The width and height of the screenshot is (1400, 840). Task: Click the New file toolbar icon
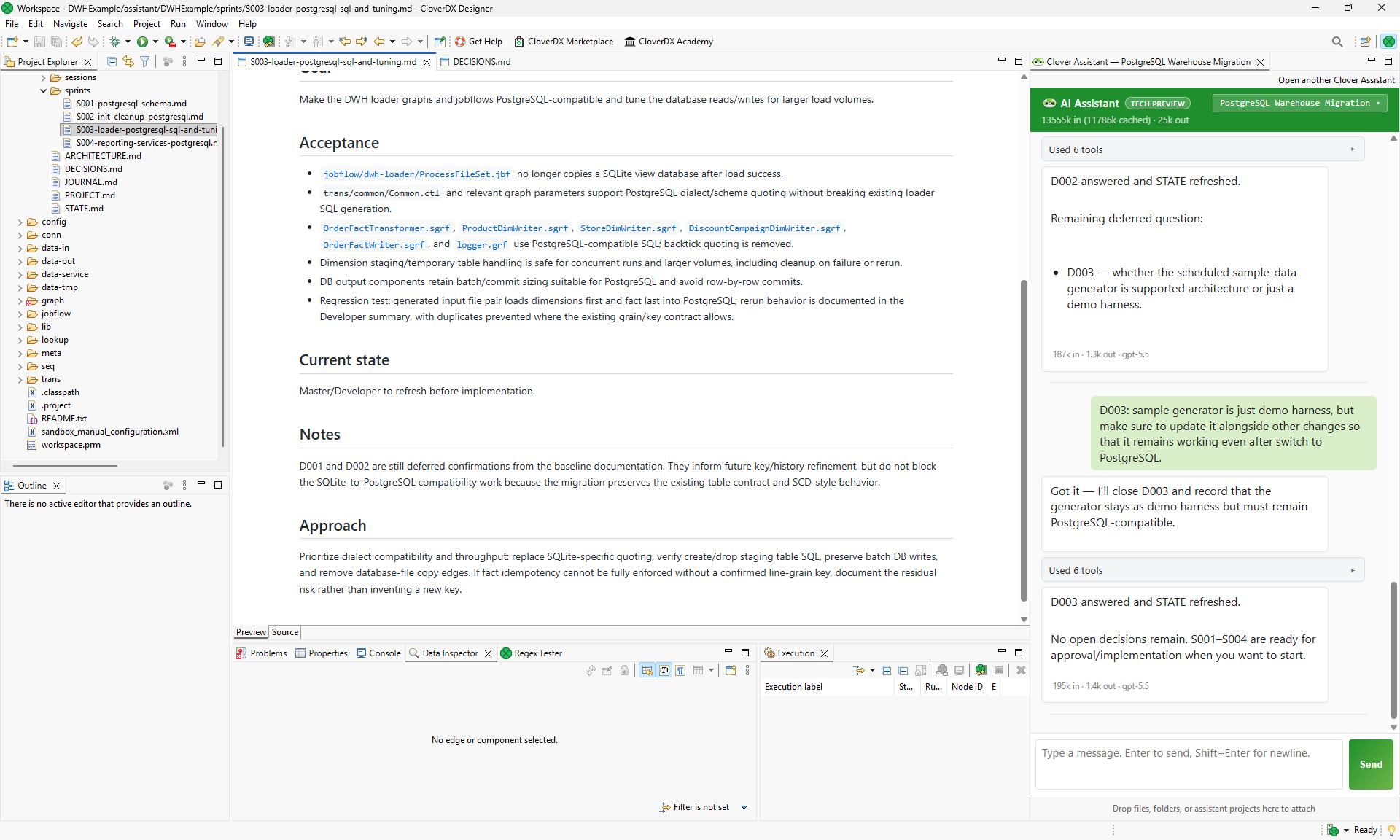pos(12,42)
